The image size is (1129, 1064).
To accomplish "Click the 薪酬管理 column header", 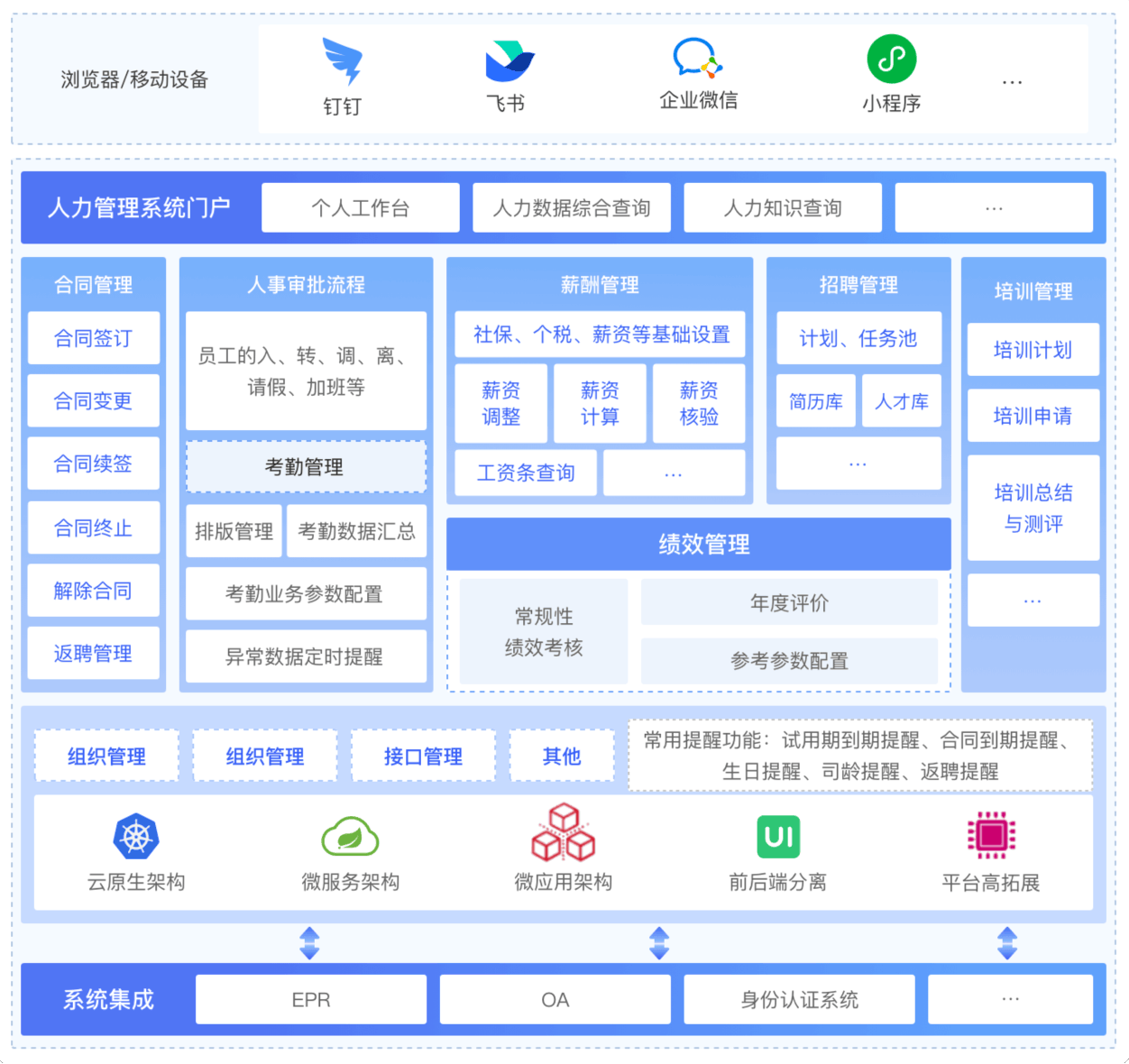I will pos(601,285).
